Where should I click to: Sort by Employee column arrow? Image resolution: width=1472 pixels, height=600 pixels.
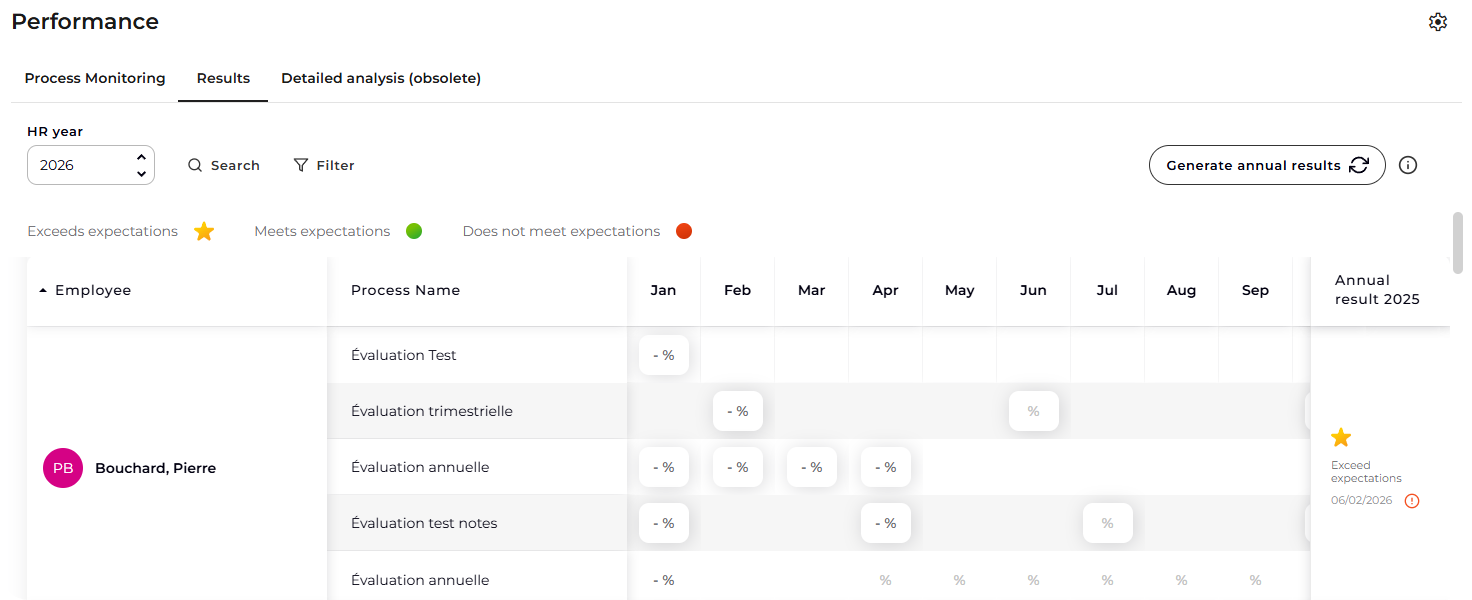[43, 290]
